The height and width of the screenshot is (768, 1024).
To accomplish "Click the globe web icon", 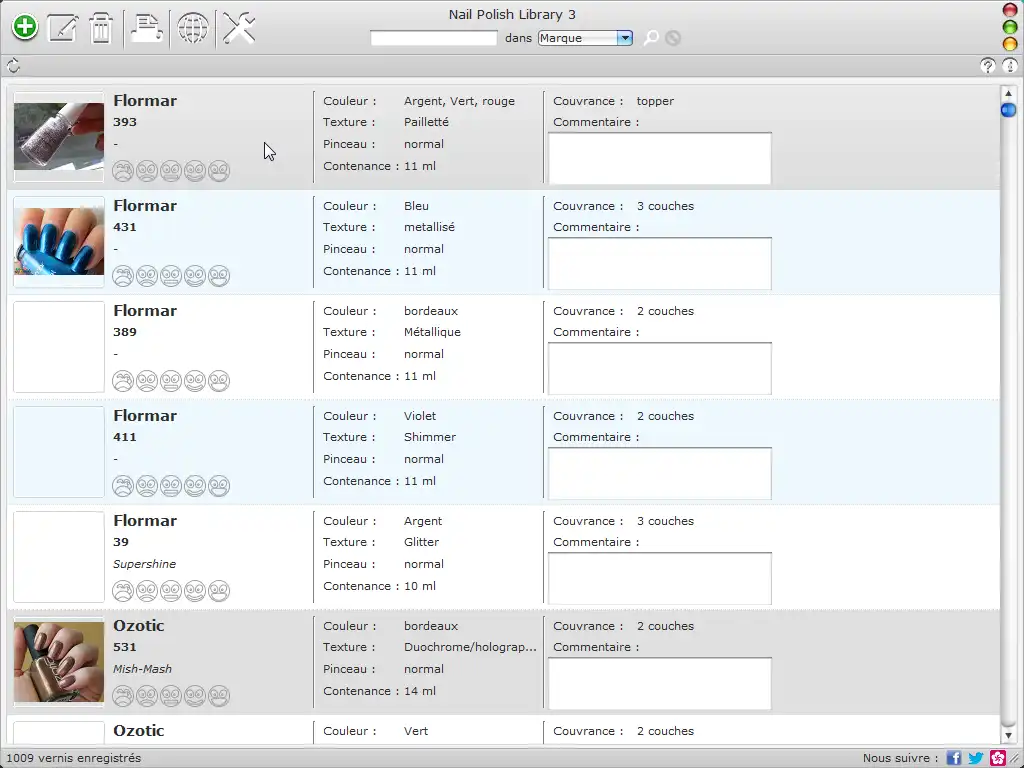I will point(193,28).
